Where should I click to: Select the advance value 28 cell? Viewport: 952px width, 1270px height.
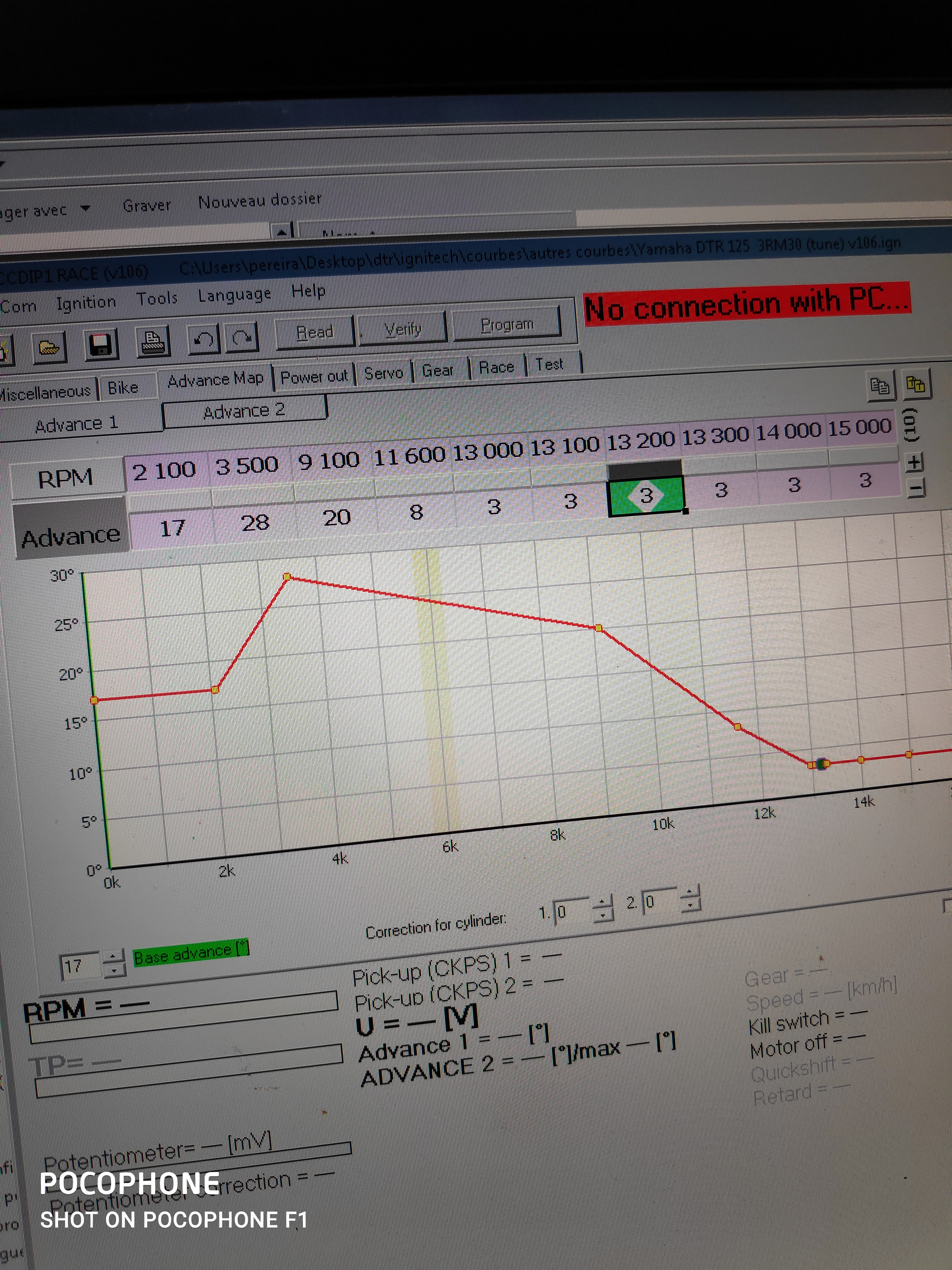tap(255, 523)
